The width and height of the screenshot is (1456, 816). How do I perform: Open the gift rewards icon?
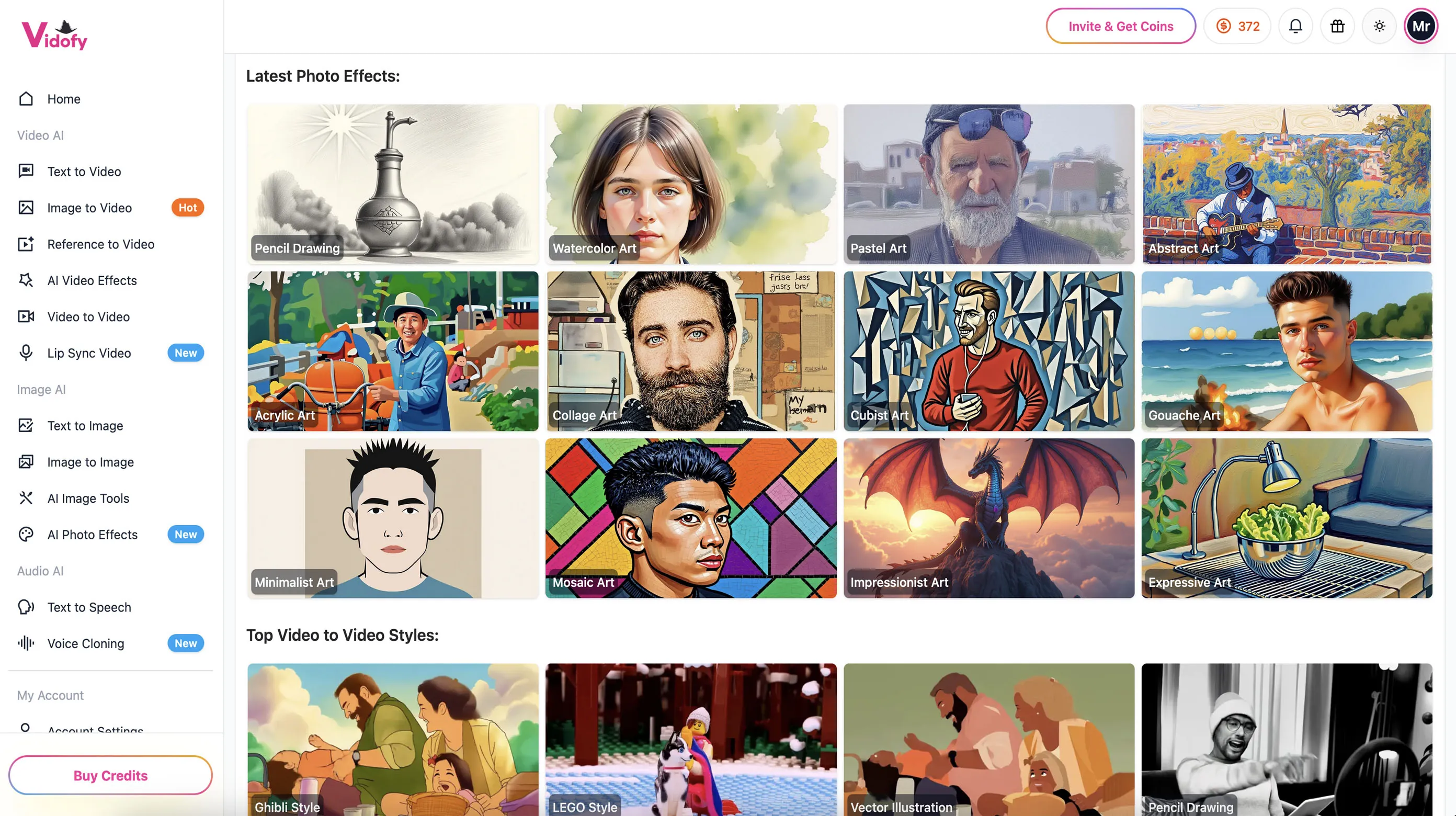[x=1337, y=26]
